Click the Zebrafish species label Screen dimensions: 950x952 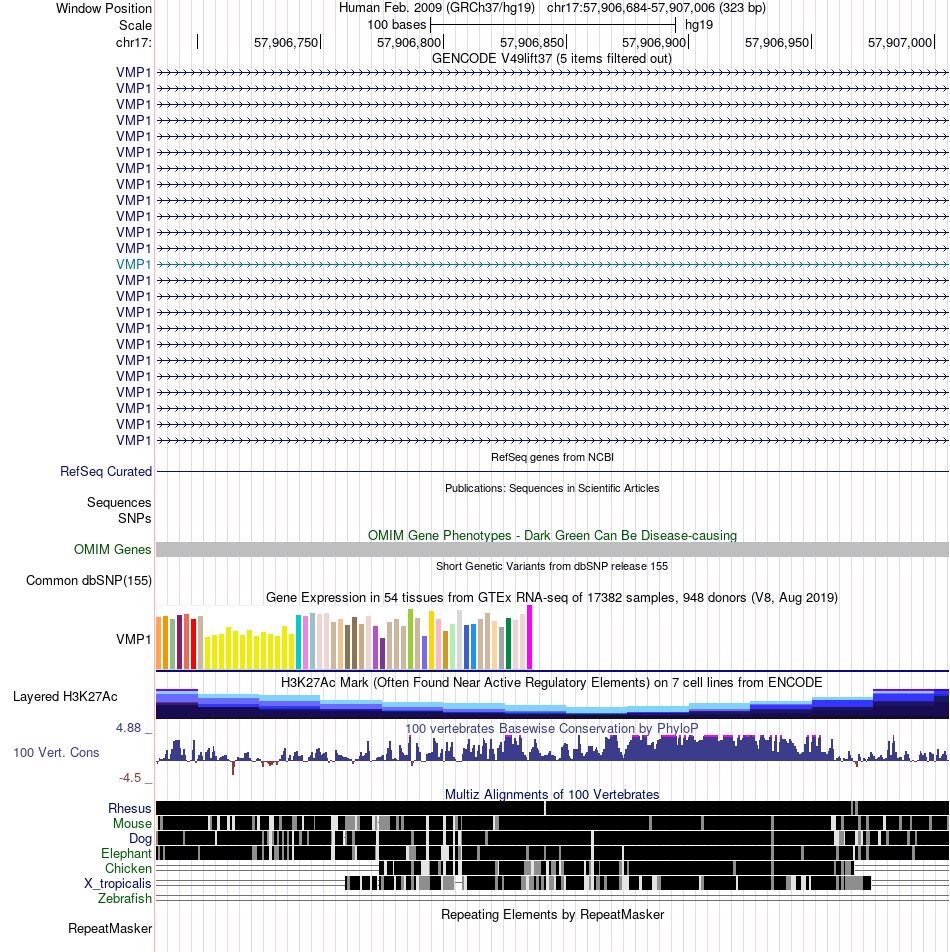(124, 899)
